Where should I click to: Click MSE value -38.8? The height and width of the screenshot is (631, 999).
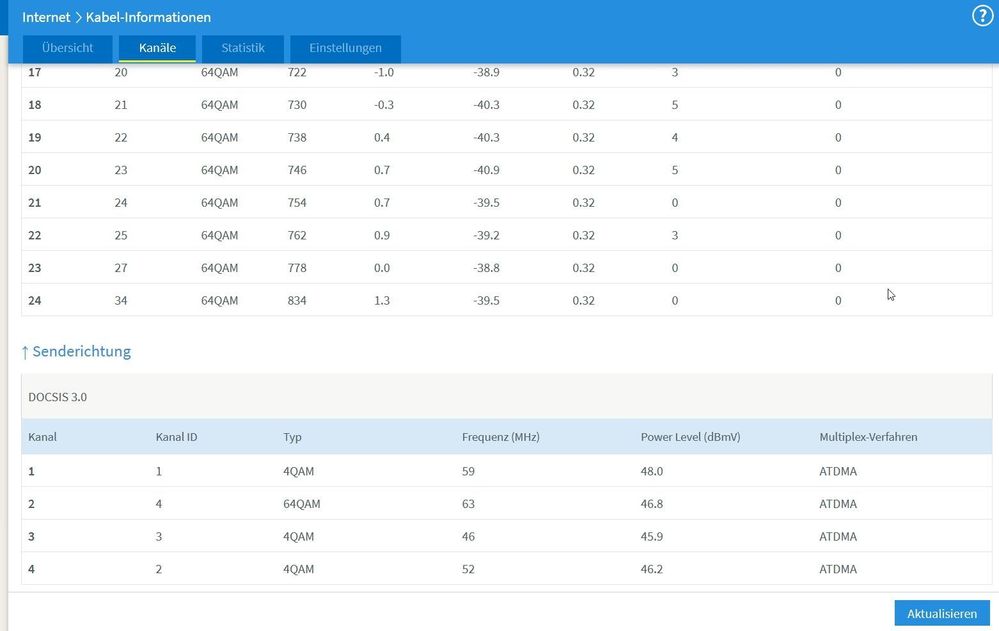(x=486, y=268)
